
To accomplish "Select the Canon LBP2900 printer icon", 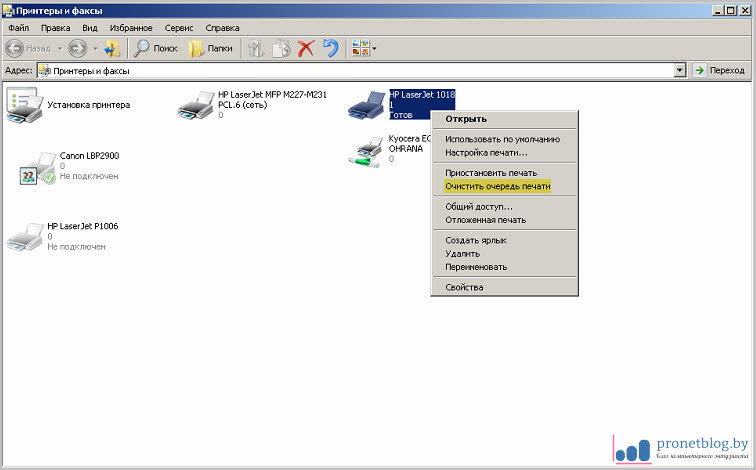I will (38, 168).
